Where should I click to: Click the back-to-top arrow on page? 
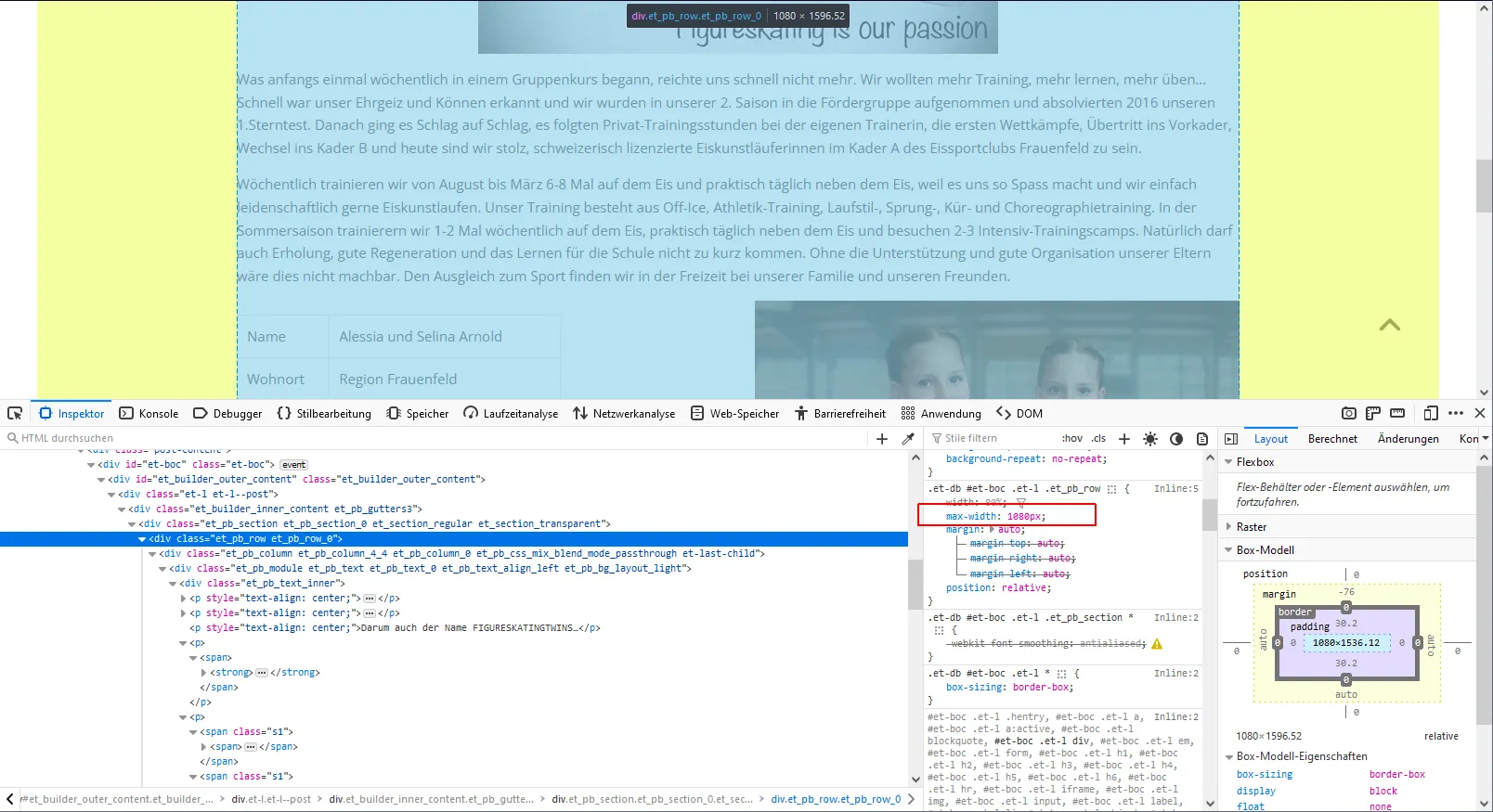click(x=1390, y=325)
